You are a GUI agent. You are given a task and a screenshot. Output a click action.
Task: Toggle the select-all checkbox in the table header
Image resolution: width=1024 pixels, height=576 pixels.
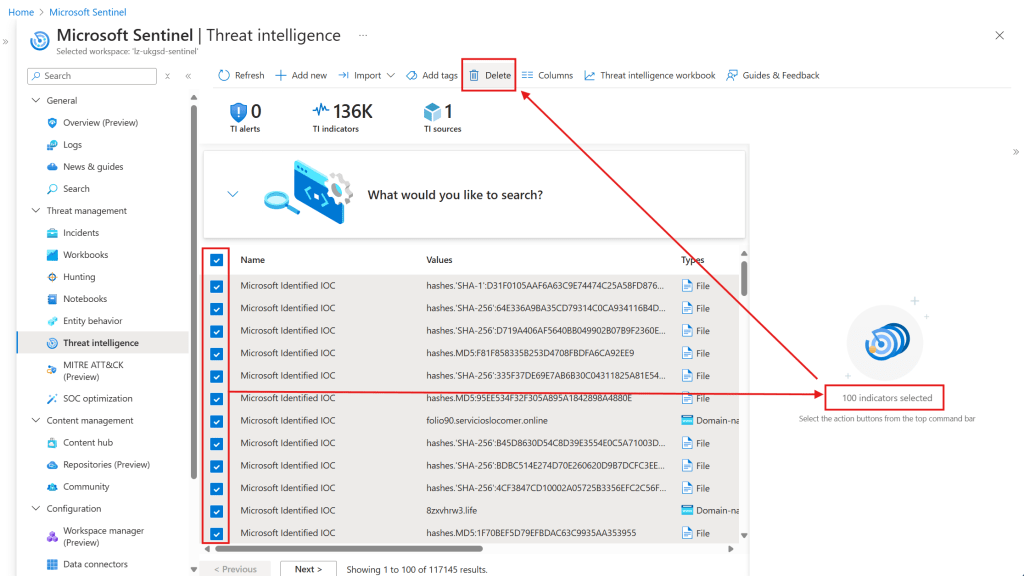pyautogui.click(x=216, y=260)
